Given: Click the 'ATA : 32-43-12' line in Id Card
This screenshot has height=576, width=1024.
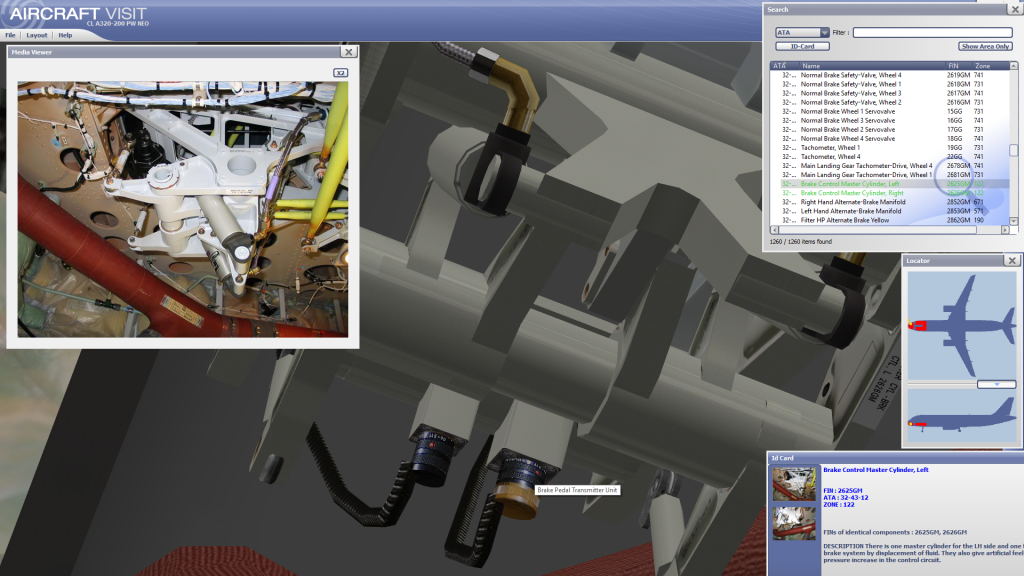Looking at the screenshot, I should tap(846, 498).
